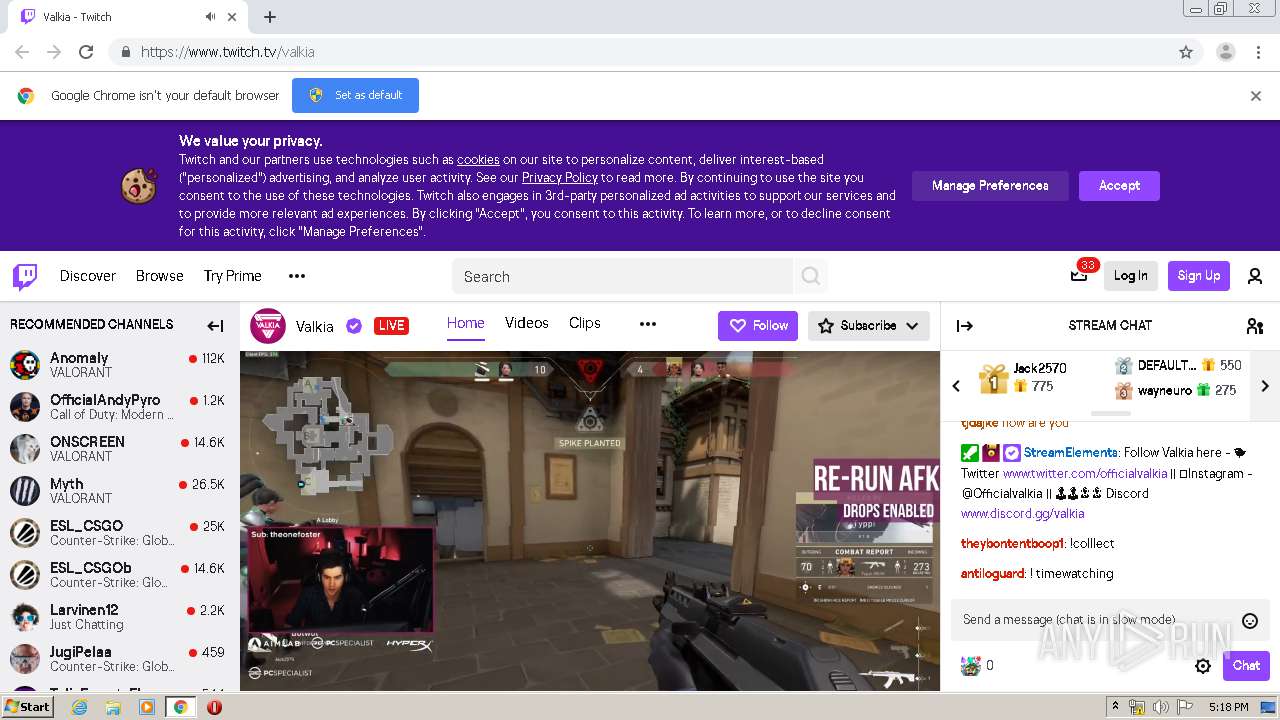Click the stream video player
Viewport: 1280px width, 720px height.
[590, 520]
